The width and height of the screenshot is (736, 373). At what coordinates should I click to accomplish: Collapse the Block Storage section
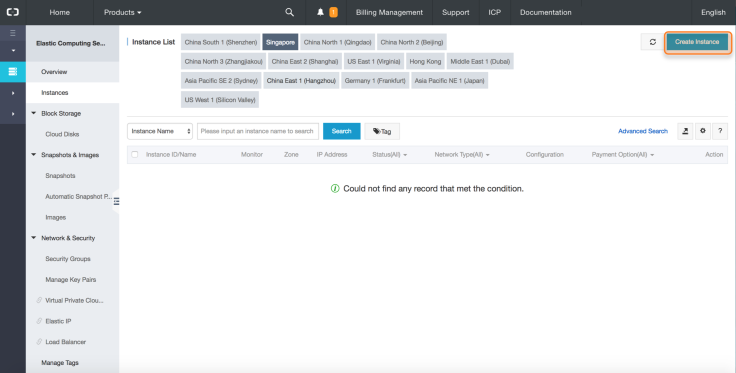tap(33, 113)
